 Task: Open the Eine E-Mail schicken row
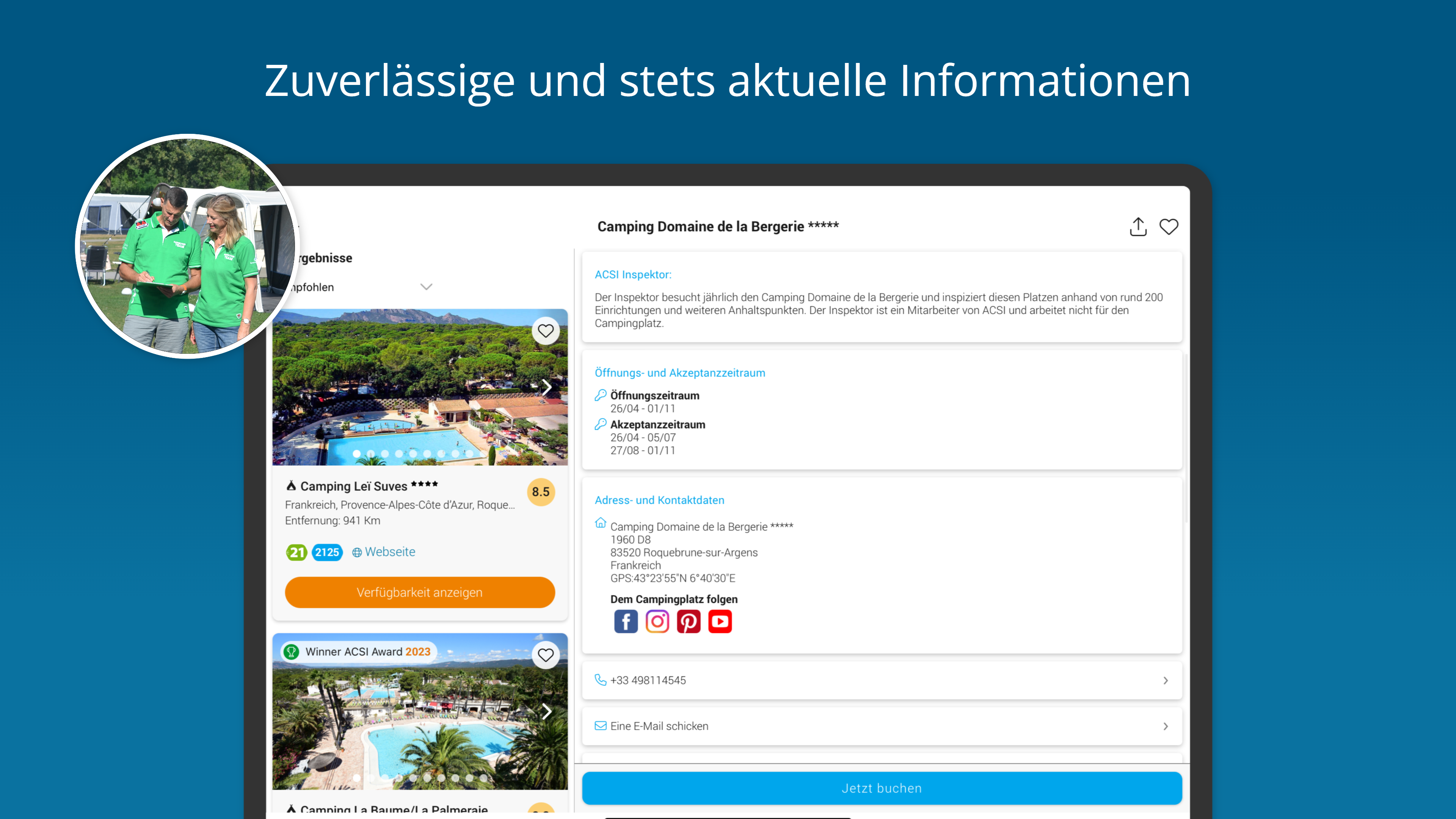coord(882,726)
